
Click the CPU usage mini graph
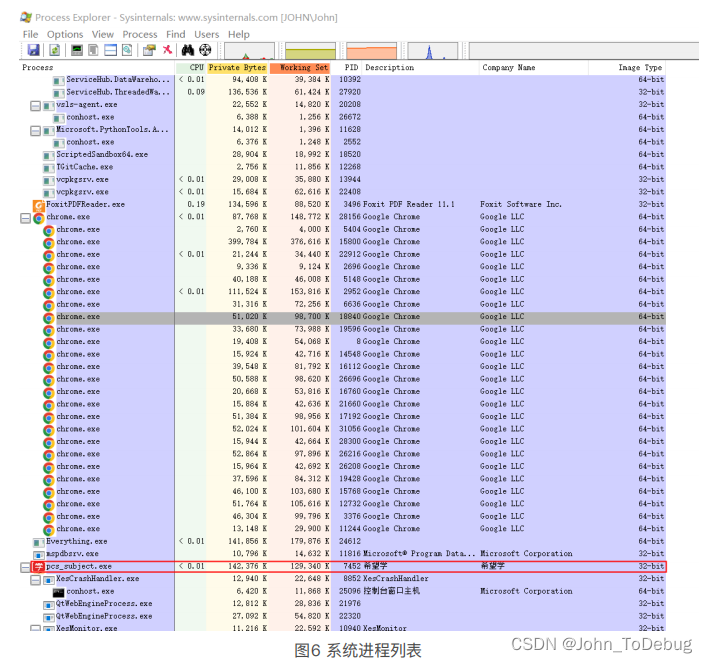click(249, 51)
